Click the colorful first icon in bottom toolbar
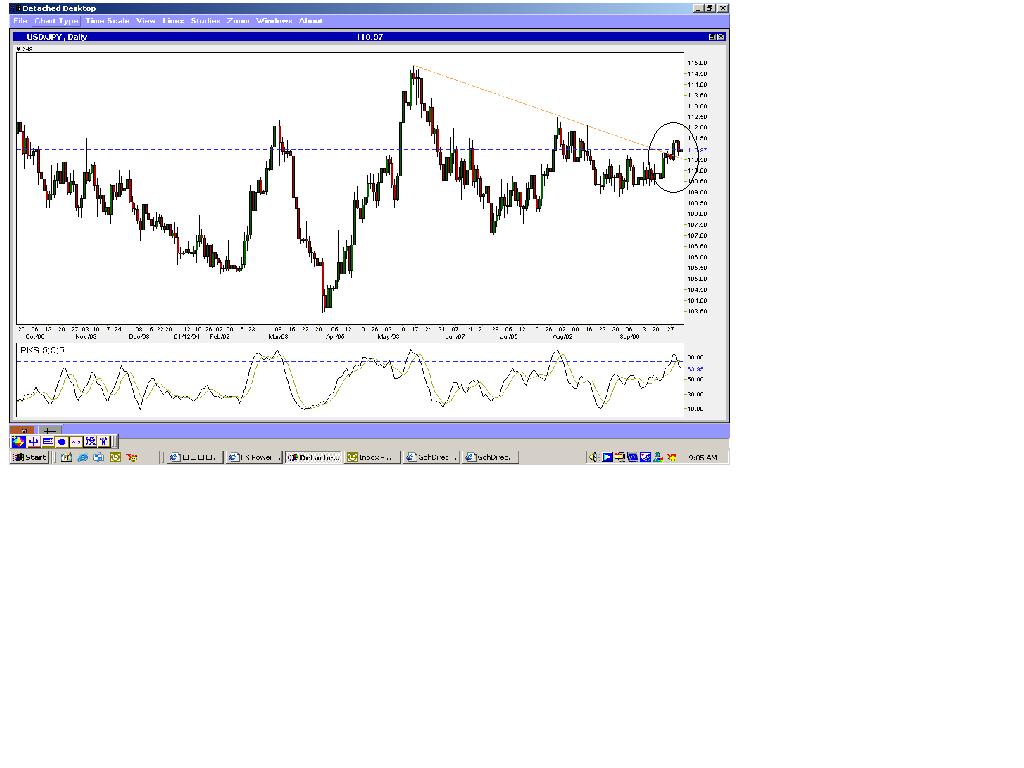Screen dimensions: 1024x768 [18, 441]
